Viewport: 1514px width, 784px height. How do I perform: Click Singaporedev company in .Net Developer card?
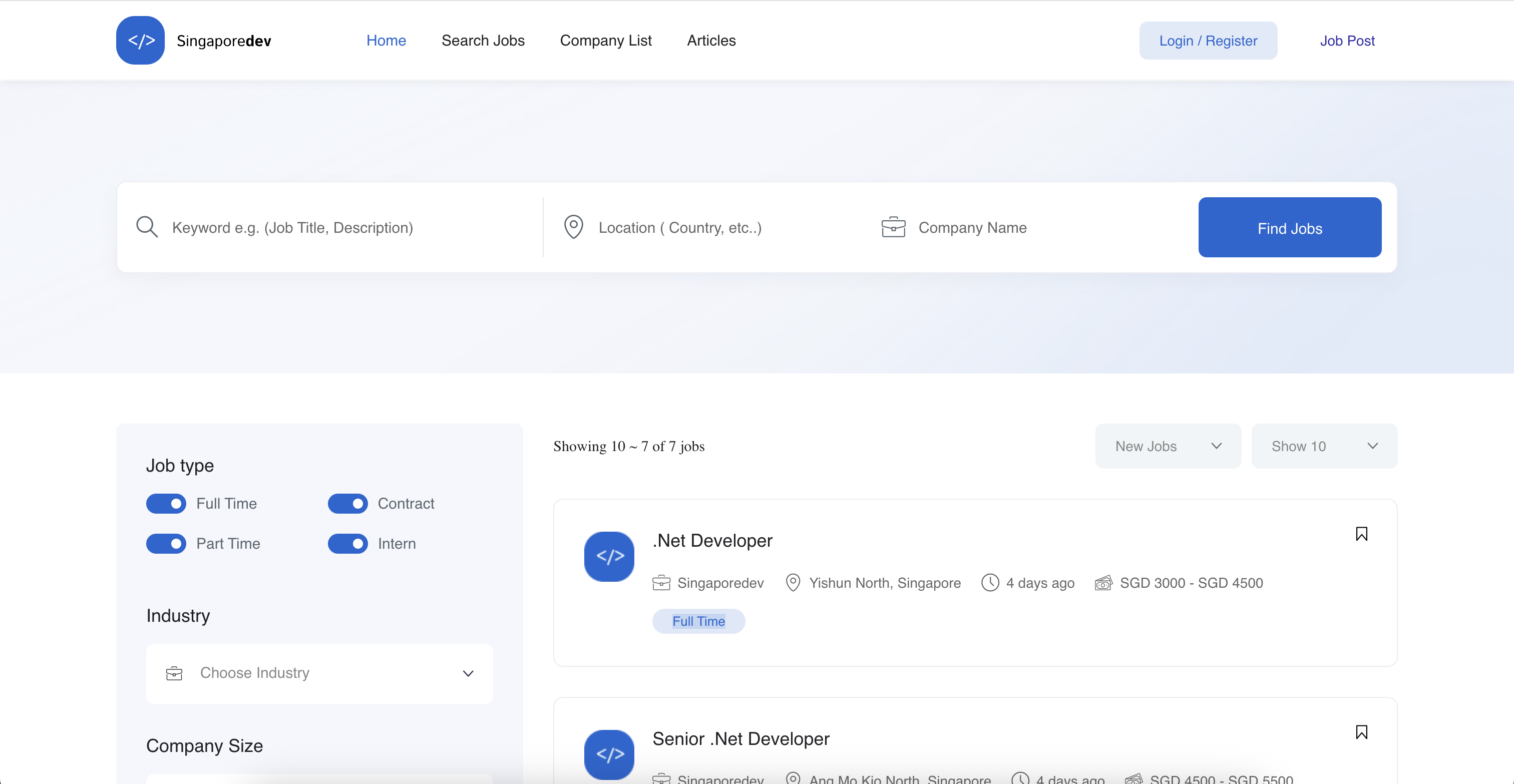click(x=720, y=582)
